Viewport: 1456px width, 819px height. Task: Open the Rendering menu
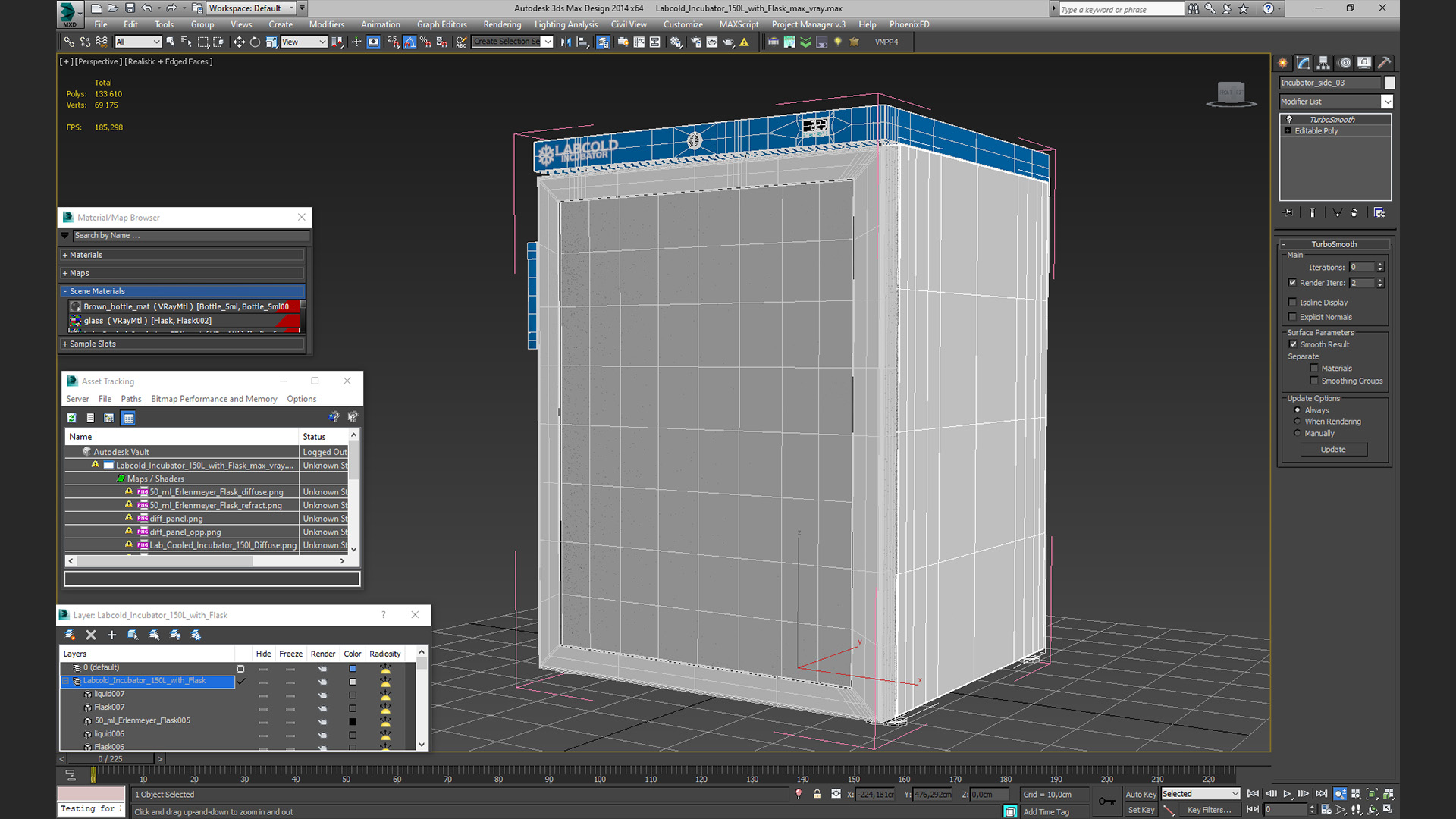[502, 24]
